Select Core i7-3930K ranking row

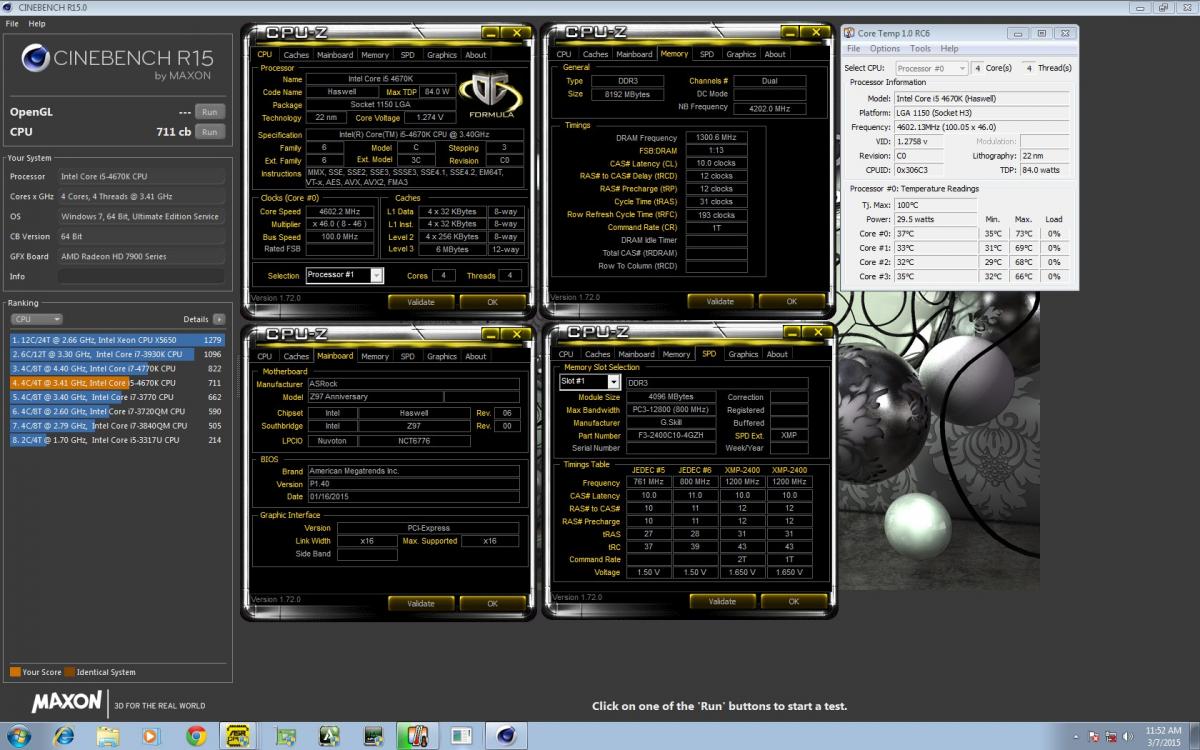117,354
